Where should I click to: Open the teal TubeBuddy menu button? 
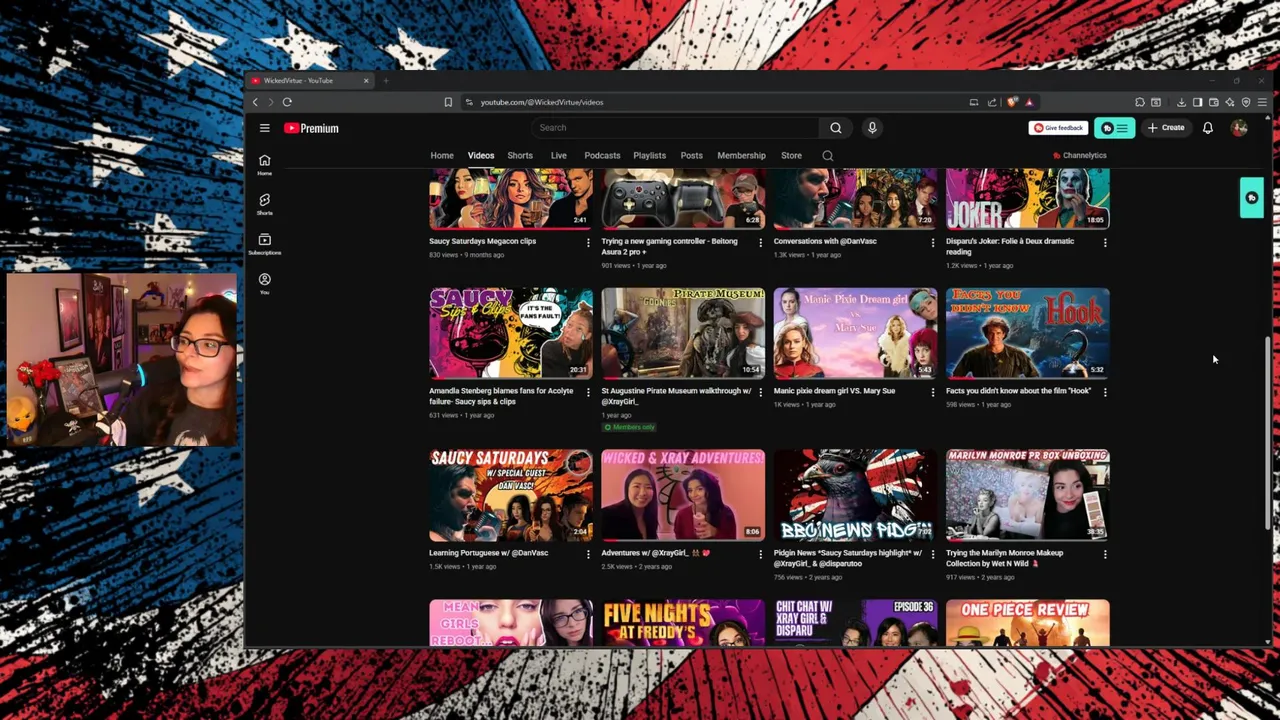[1114, 128]
